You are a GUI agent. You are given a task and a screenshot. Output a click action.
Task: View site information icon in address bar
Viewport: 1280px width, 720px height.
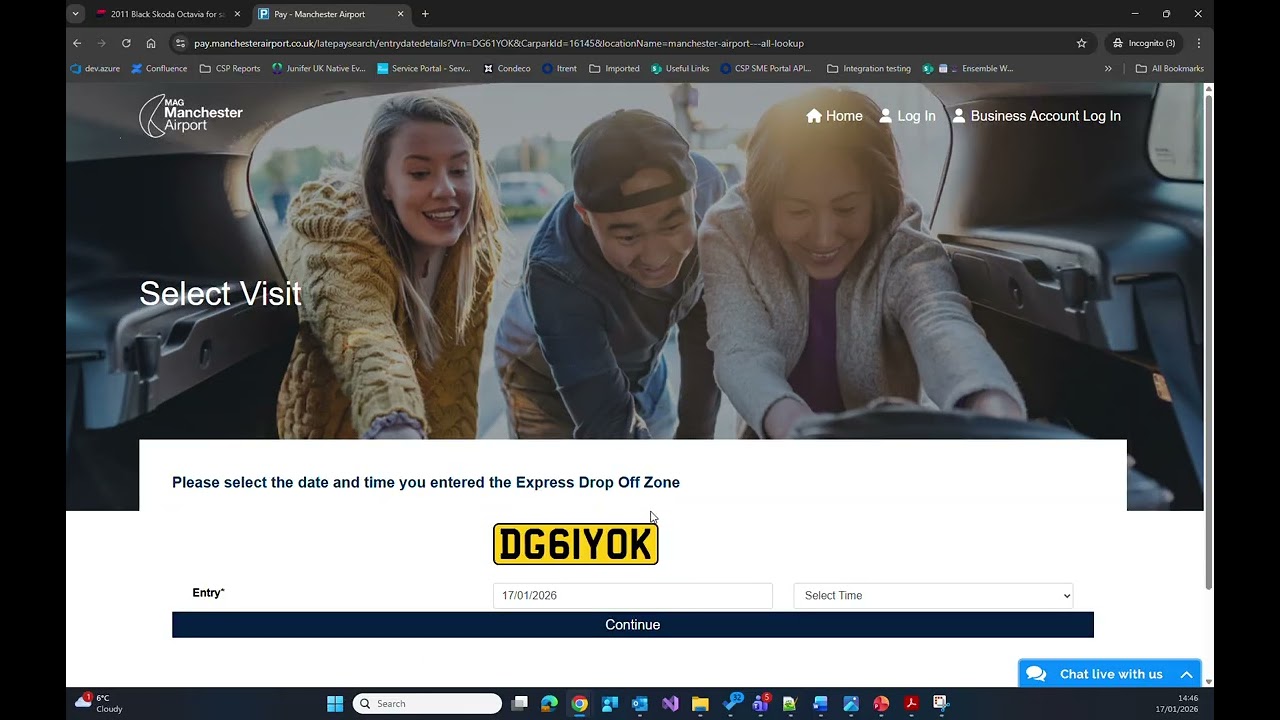pos(180,43)
